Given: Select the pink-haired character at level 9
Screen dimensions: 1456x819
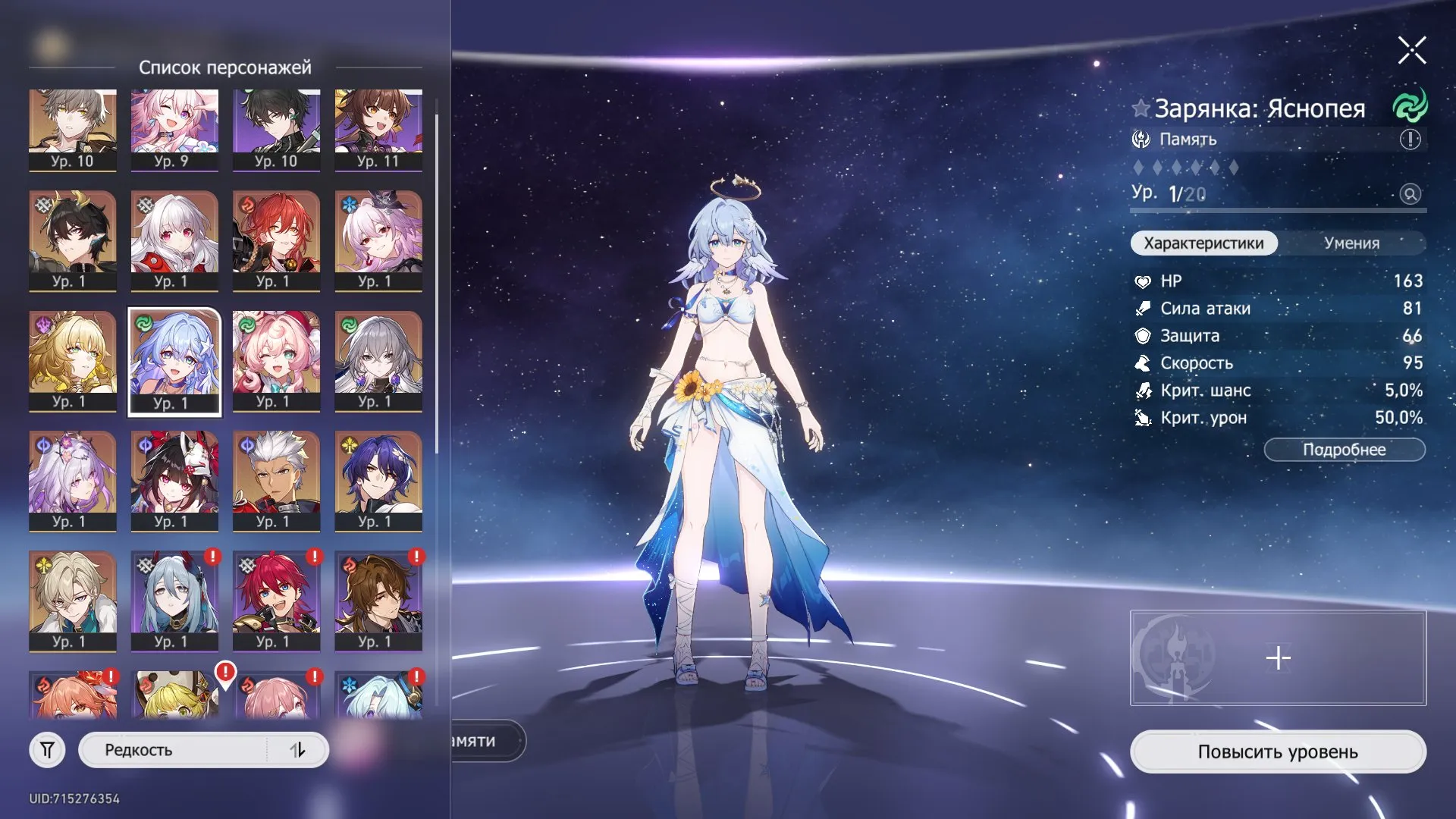Looking at the screenshot, I should pos(174,130).
